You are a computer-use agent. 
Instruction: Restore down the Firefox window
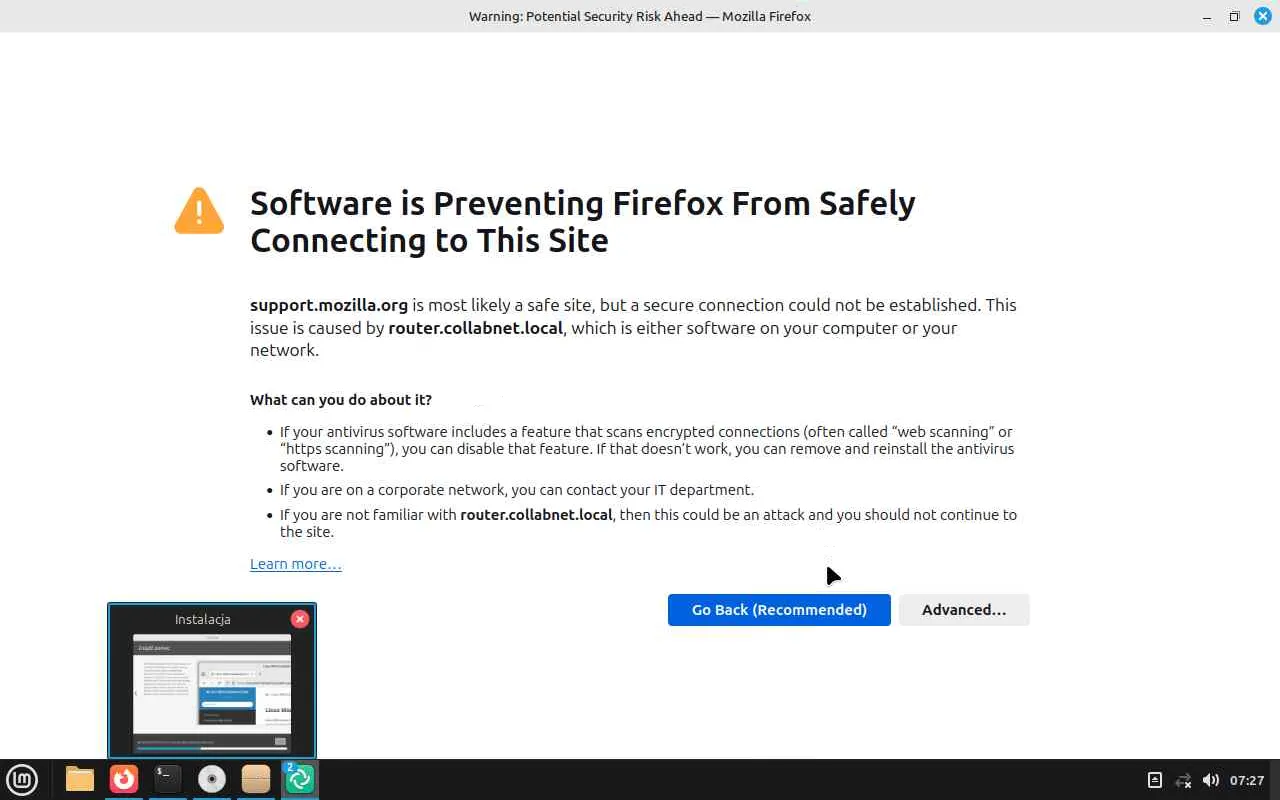click(1234, 16)
